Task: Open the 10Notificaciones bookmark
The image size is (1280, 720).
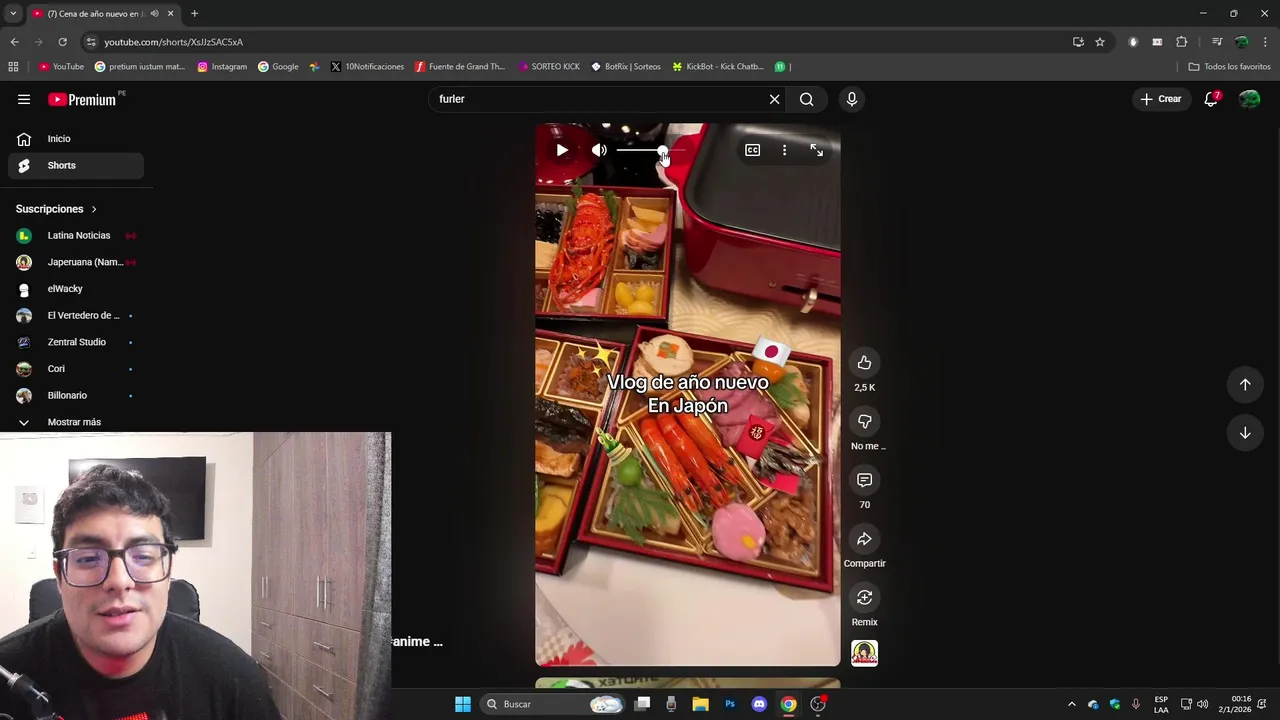Action: coord(367,67)
